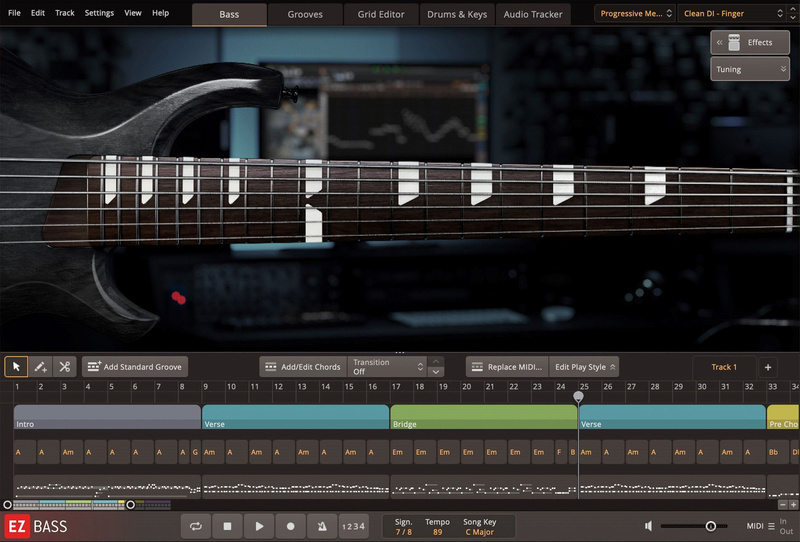Open the Settings menu
Viewport: 800px width, 542px height.
click(x=99, y=13)
